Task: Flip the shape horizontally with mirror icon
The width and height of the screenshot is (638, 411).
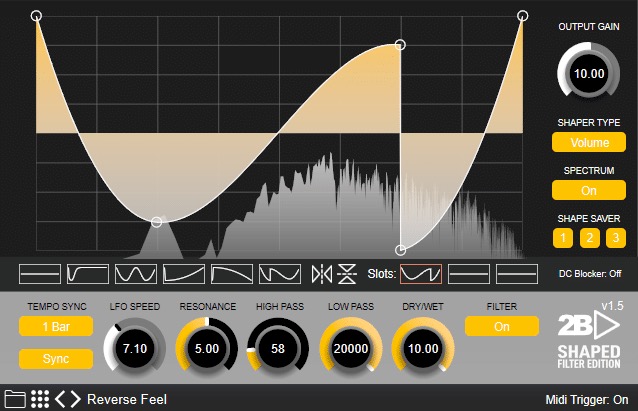Action: 321,274
